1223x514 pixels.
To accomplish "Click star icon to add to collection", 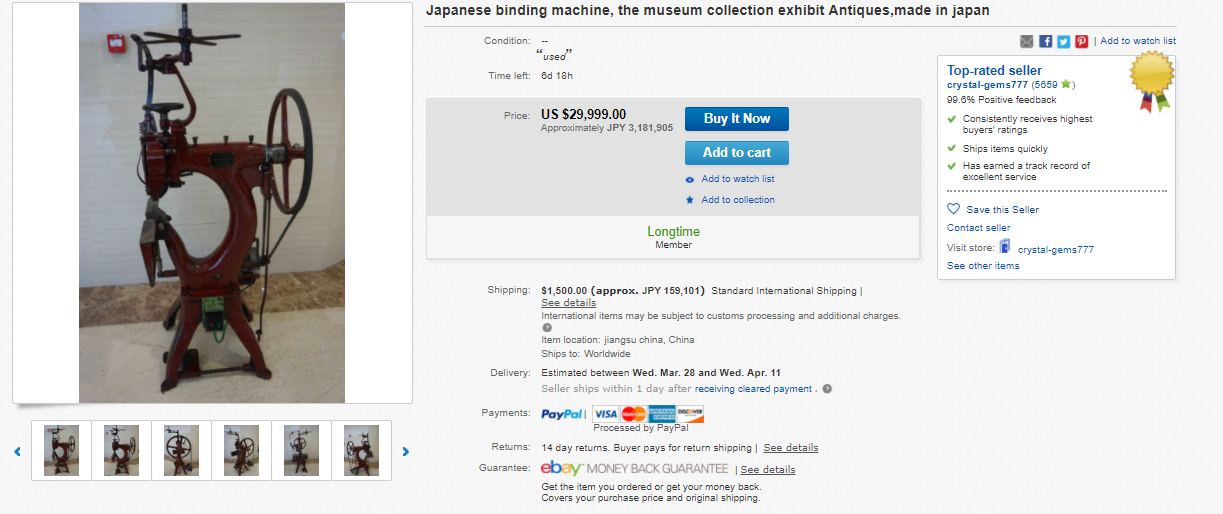I will (x=689, y=200).
